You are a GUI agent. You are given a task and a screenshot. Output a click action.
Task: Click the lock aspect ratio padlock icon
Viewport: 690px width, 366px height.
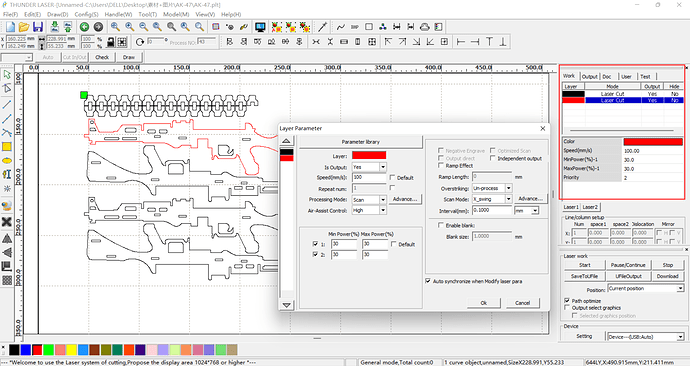[x=111, y=42]
